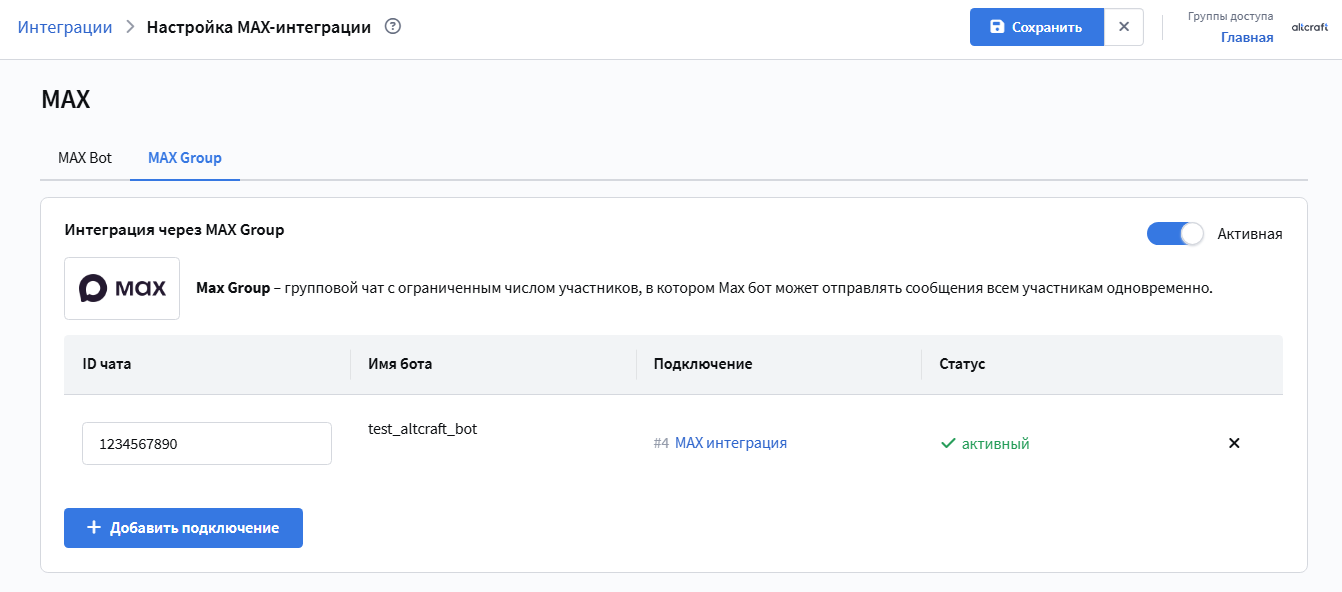Click the Добавить подключение button
Image resolution: width=1342 pixels, height=592 pixels.
click(x=183, y=528)
